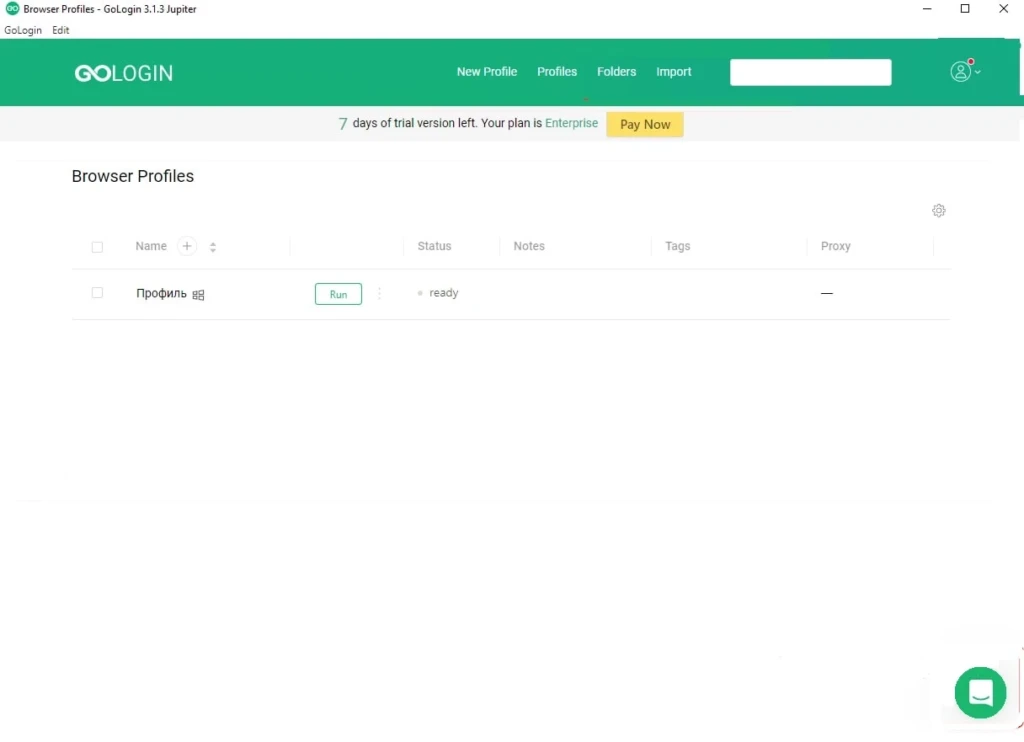Viewport: 1024px width, 742px height.
Task: Click the Windows OS icon beside Профиль
Action: pyautogui.click(x=199, y=295)
